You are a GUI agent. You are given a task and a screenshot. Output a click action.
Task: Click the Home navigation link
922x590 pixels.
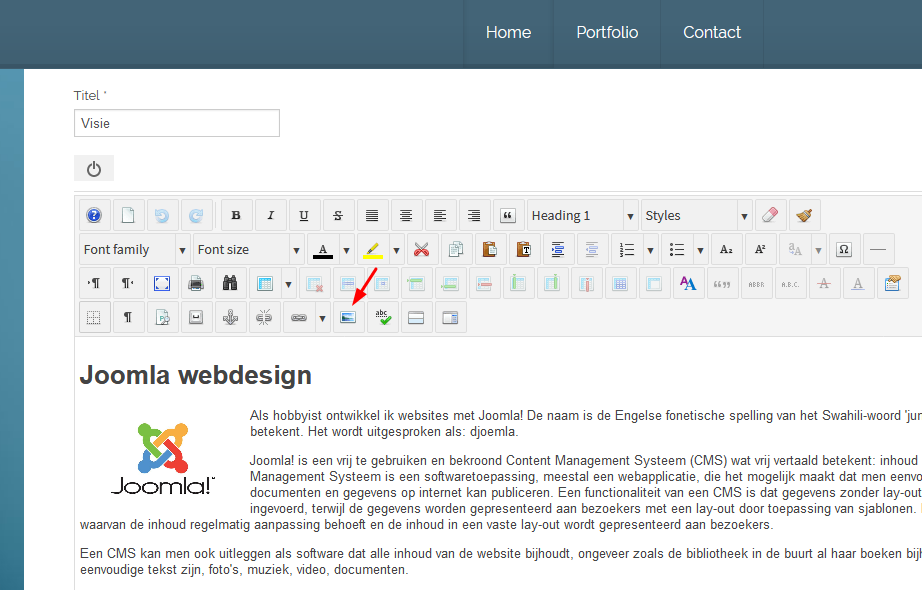[x=508, y=32]
